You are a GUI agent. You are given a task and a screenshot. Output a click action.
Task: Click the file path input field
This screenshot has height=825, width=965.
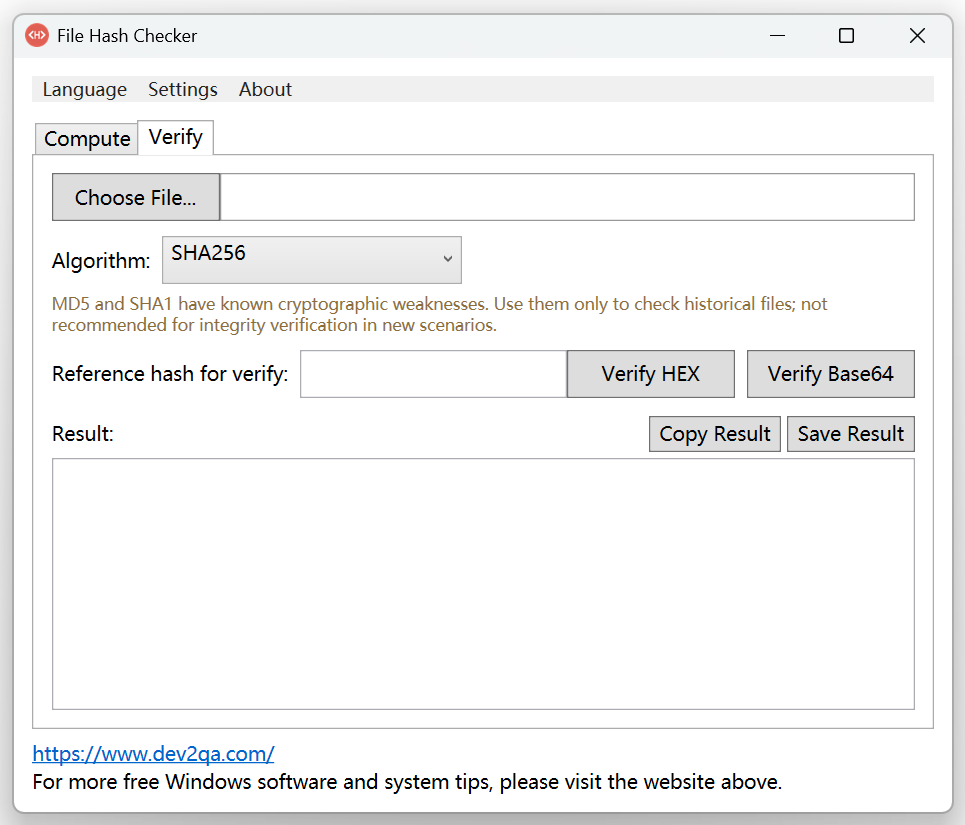(567, 197)
